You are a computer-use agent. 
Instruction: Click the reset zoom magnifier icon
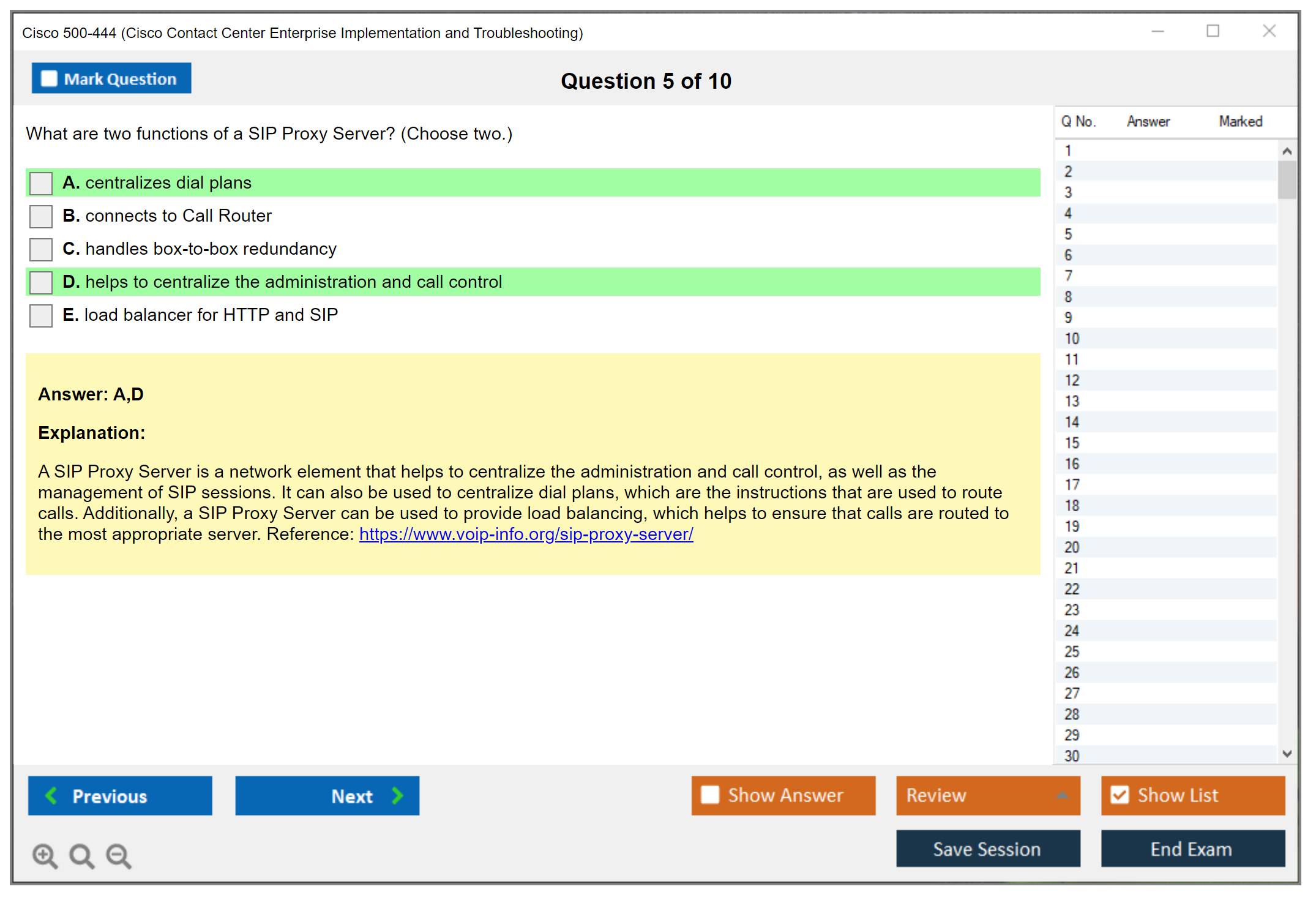tap(81, 855)
